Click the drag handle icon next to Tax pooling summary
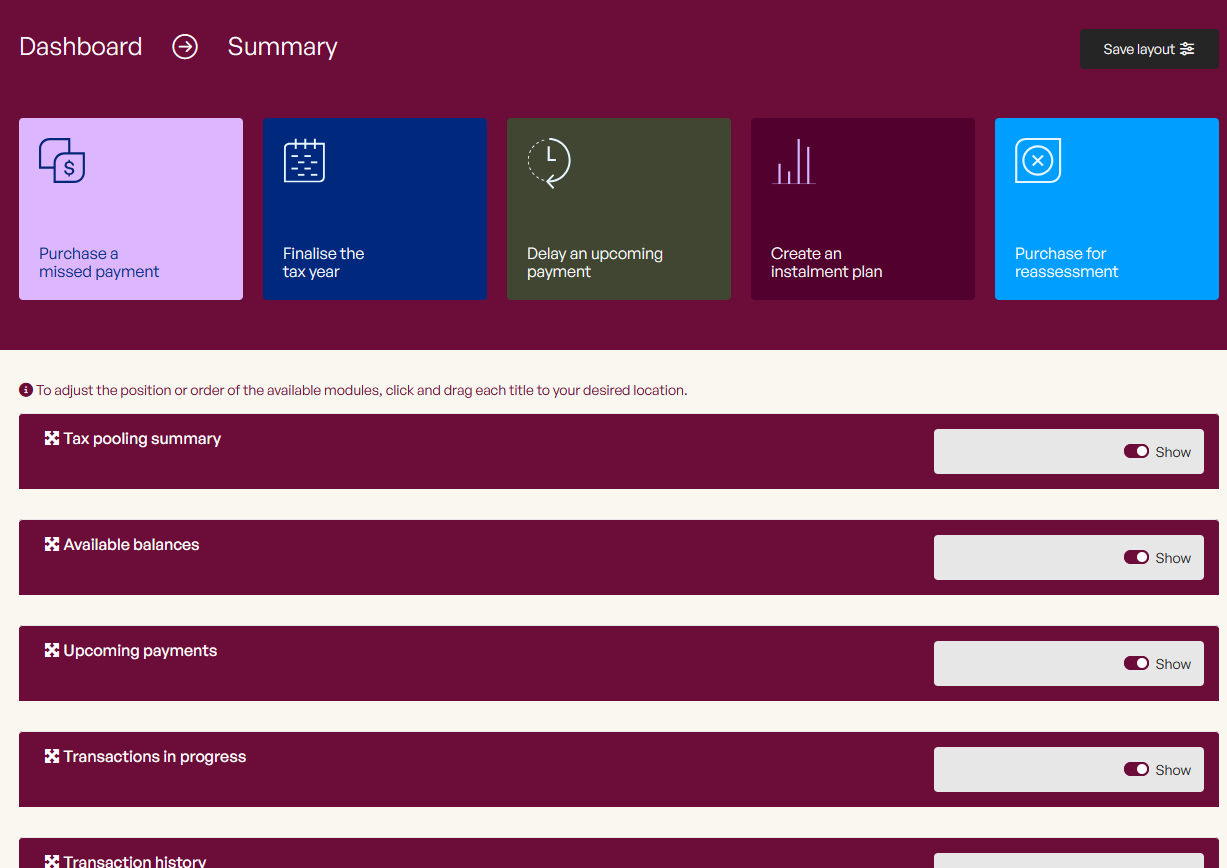Viewport: 1227px width, 868px height. (x=50, y=437)
